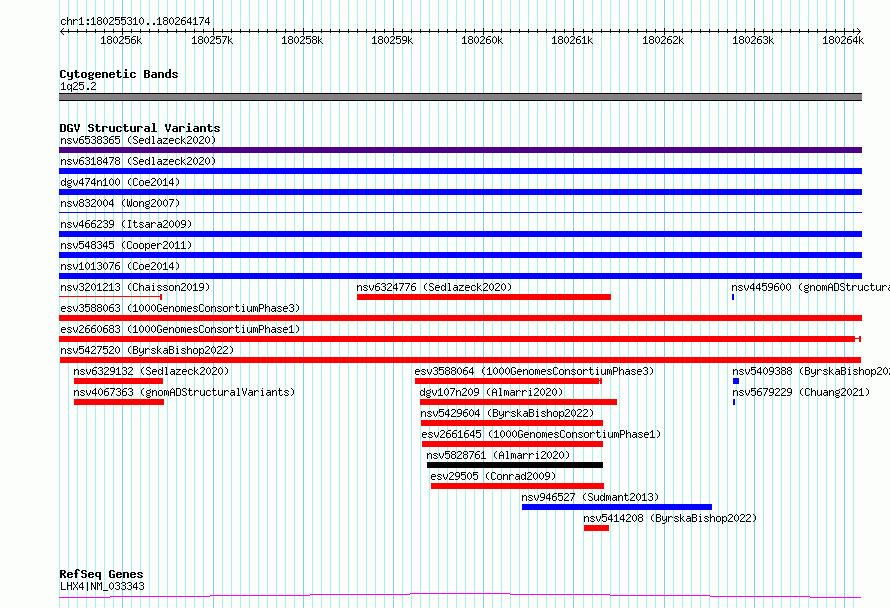
Task: Open the LHX4|NM_033343 gene label
Action: (x=102, y=586)
